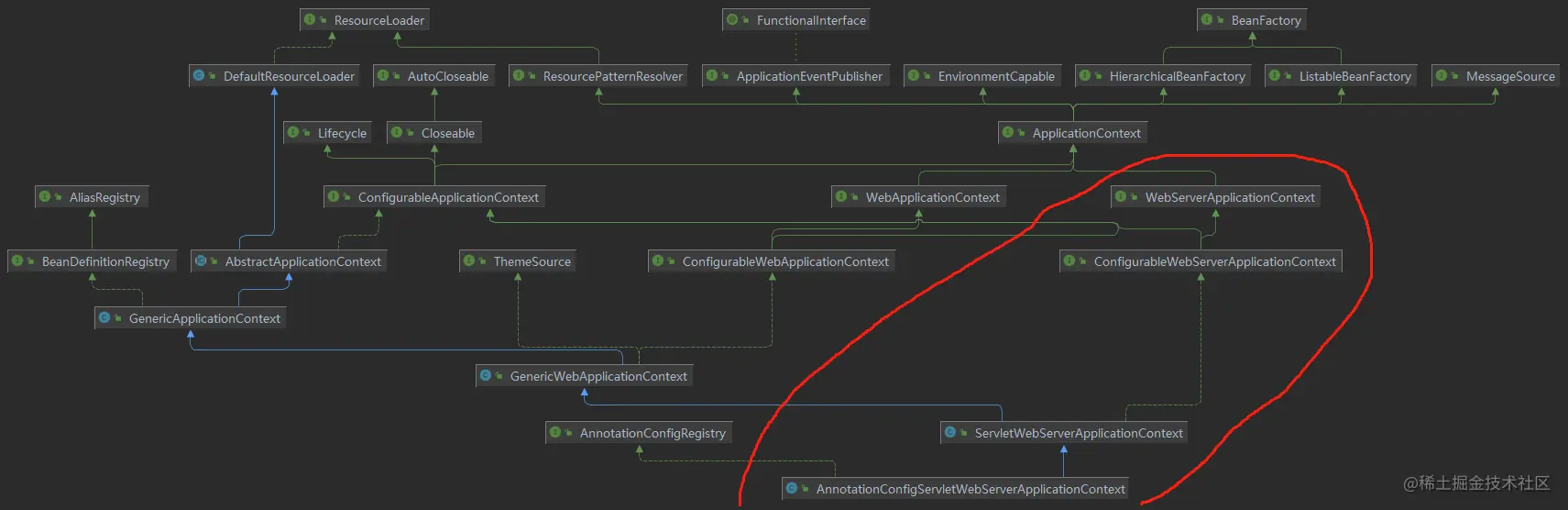The height and width of the screenshot is (510, 1568).
Task: Click the FunctionalInterface annotation node
Action: pyautogui.click(x=796, y=20)
